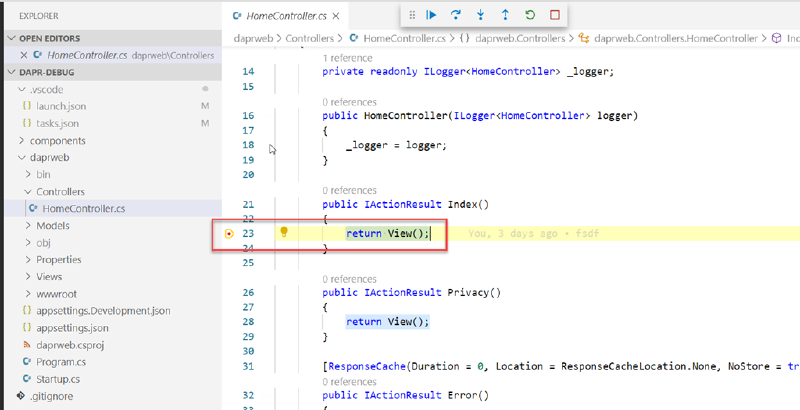The height and width of the screenshot is (410, 800).
Task: Click the _logger field on line 14
Action: [x=587, y=72]
